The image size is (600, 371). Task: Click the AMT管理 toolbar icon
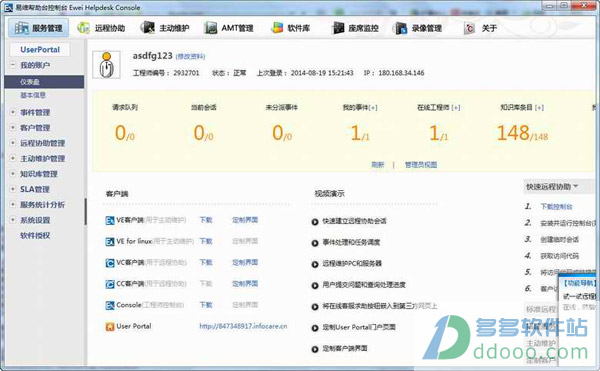pyautogui.click(x=210, y=28)
